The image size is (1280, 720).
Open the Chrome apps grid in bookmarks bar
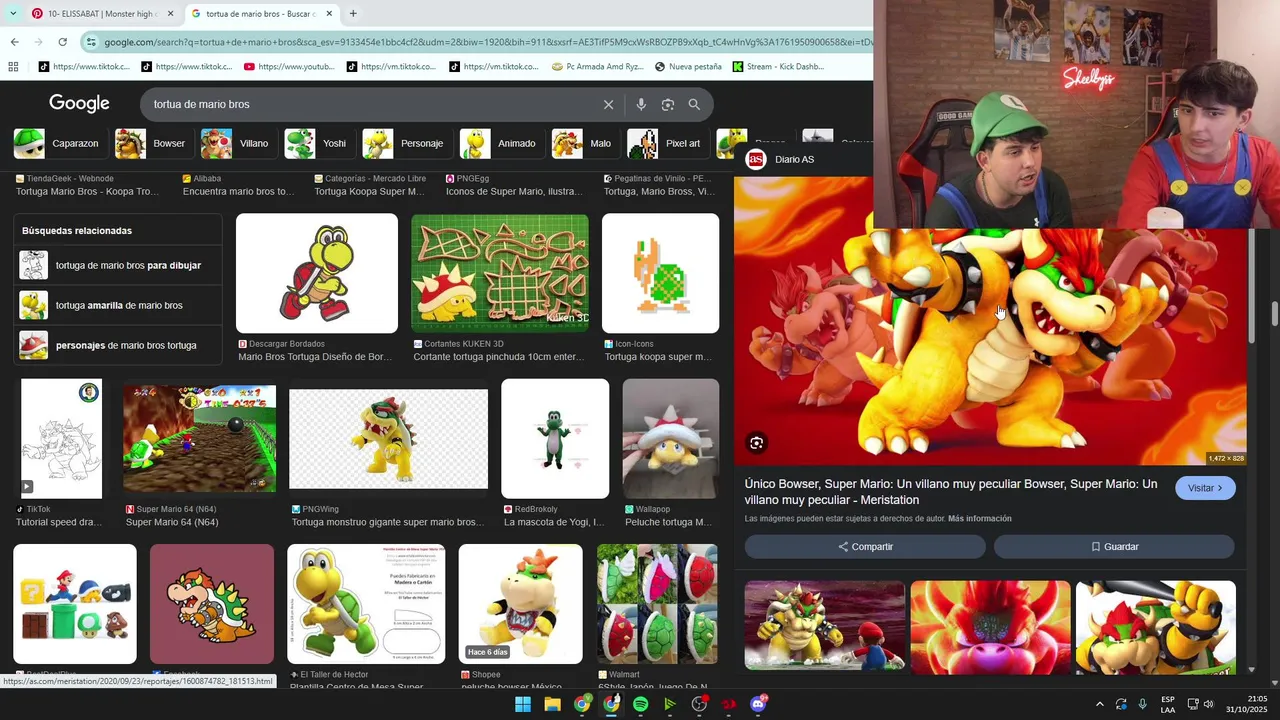(x=13, y=67)
